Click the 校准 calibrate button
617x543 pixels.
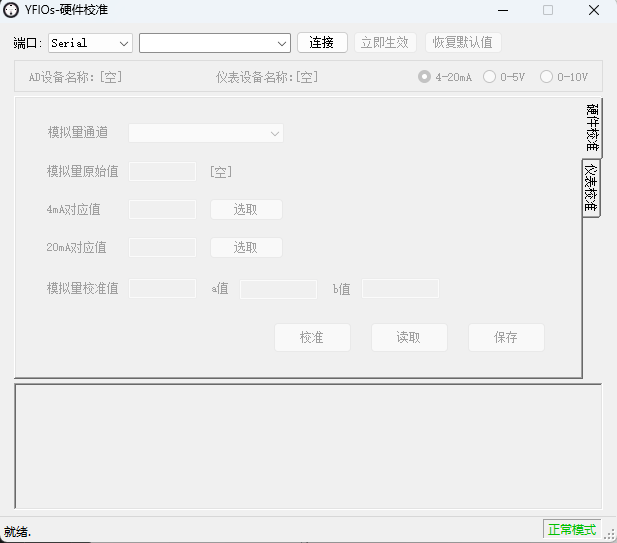click(312, 338)
